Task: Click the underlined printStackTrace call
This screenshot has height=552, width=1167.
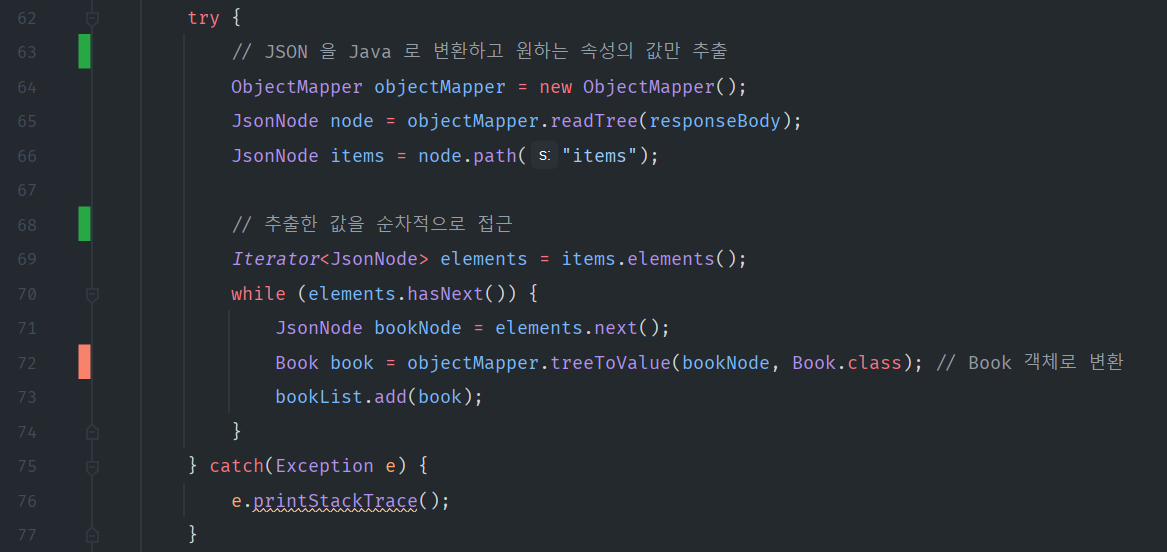Action: pos(335,501)
